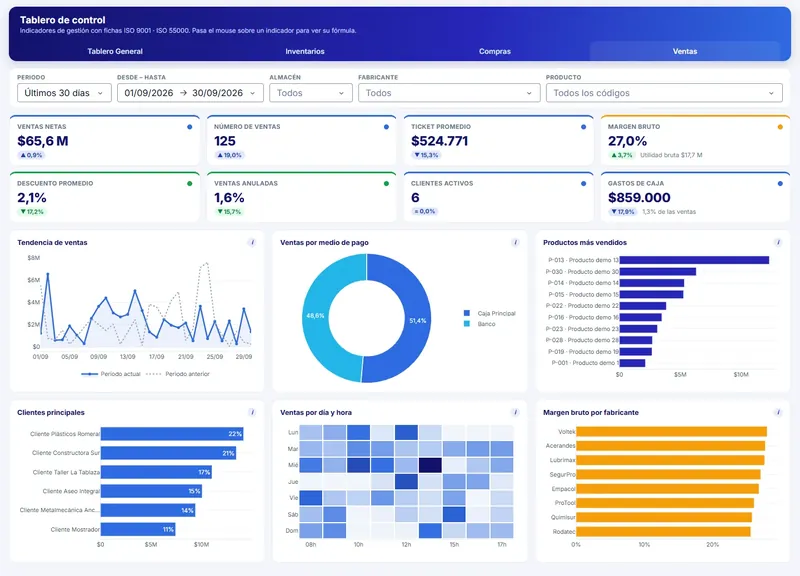Expand the Desde – Hasta date range picker
The image size is (800, 576).
pyautogui.click(x=190, y=93)
